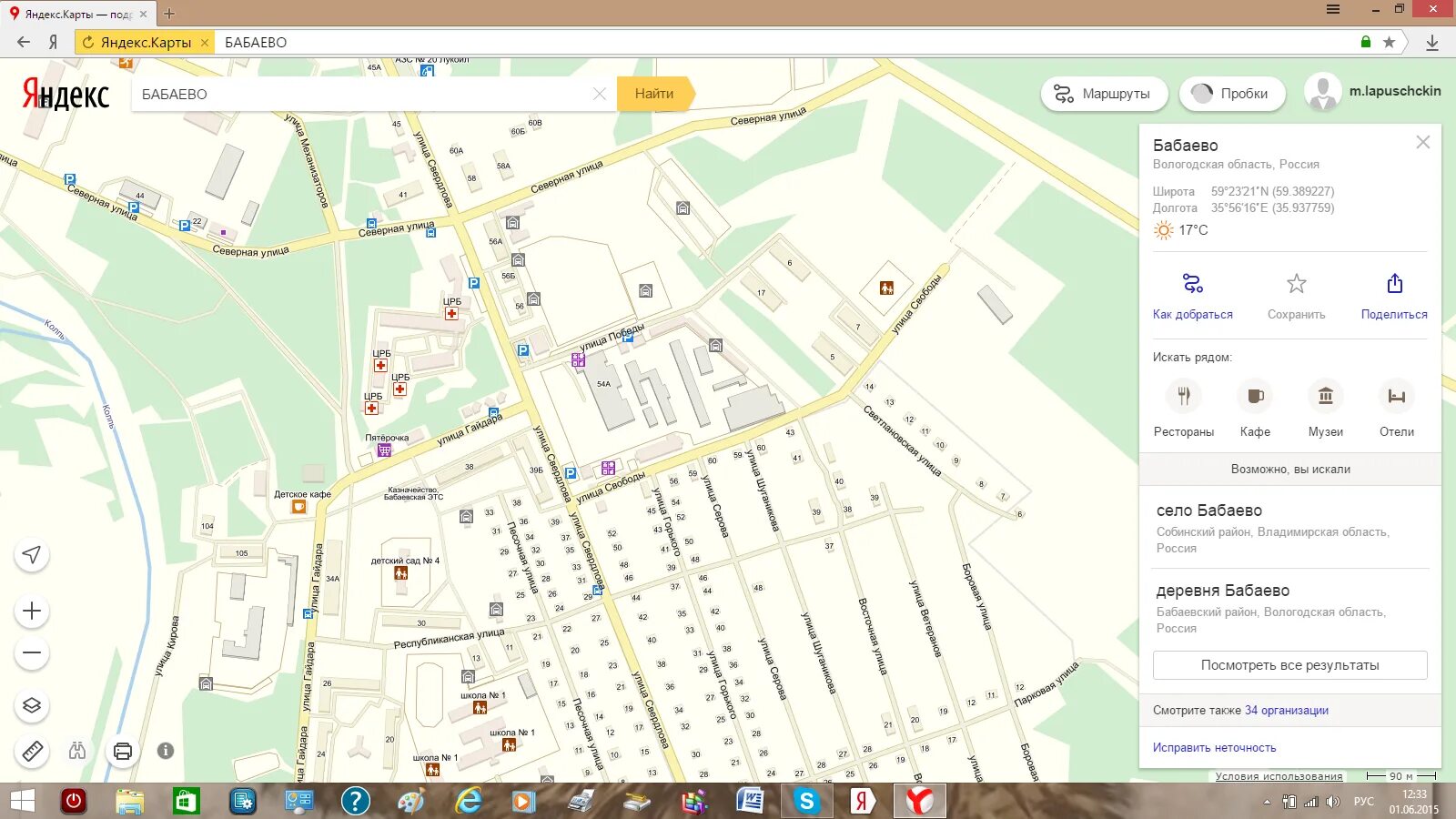Click the Пятёрочка shop marker on map
The width and height of the screenshot is (1456, 819).
[x=385, y=450]
